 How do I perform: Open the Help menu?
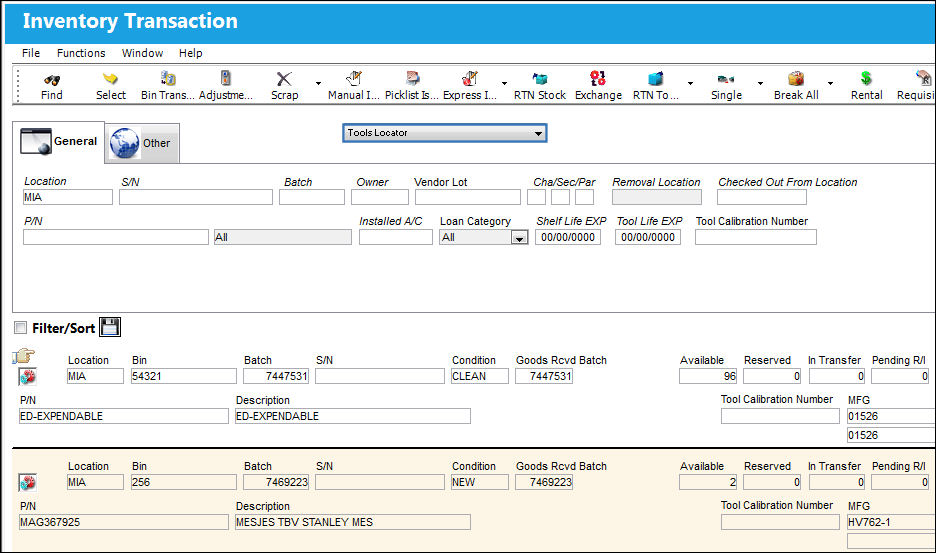(190, 53)
